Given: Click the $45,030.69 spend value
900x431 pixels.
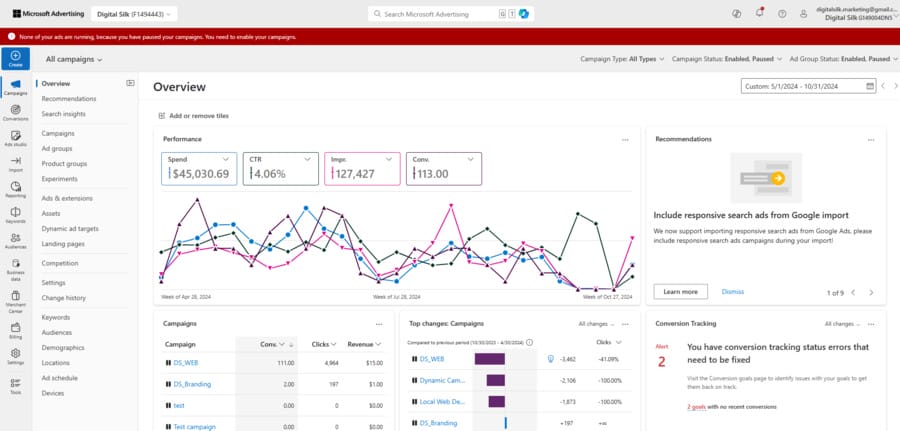Looking at the screenshot, I should pyautogui.click(x=201, y=174).
